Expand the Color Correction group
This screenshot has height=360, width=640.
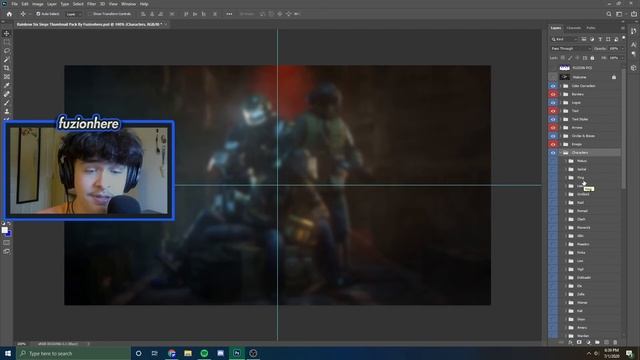click(x=560, y=86)
